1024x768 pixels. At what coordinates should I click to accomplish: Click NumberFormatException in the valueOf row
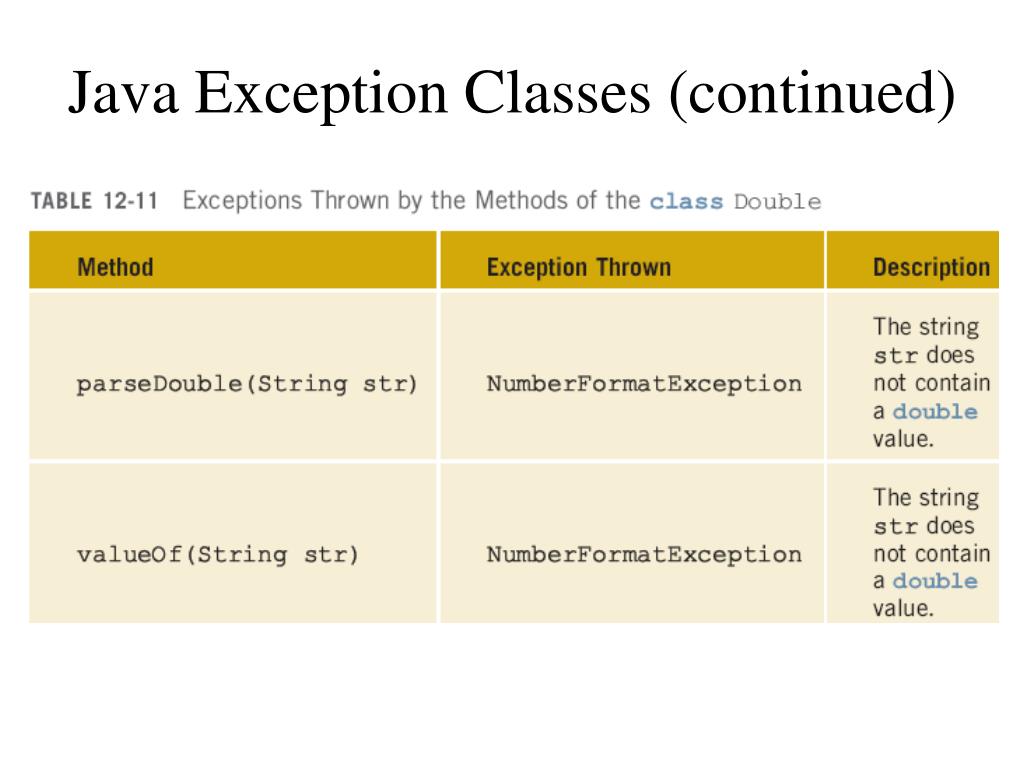click(x=644, y=554)
